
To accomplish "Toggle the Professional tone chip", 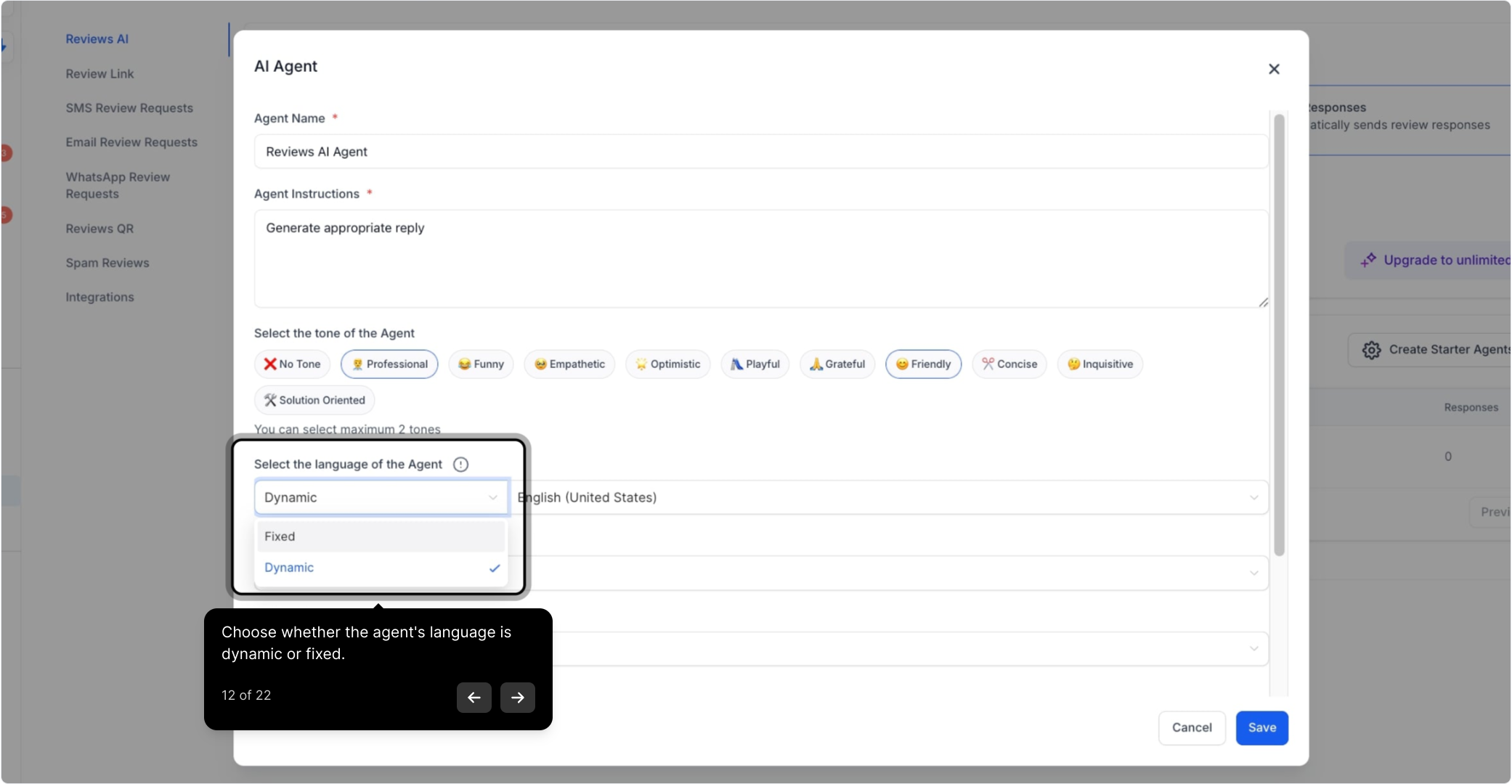I will point(389,364).
